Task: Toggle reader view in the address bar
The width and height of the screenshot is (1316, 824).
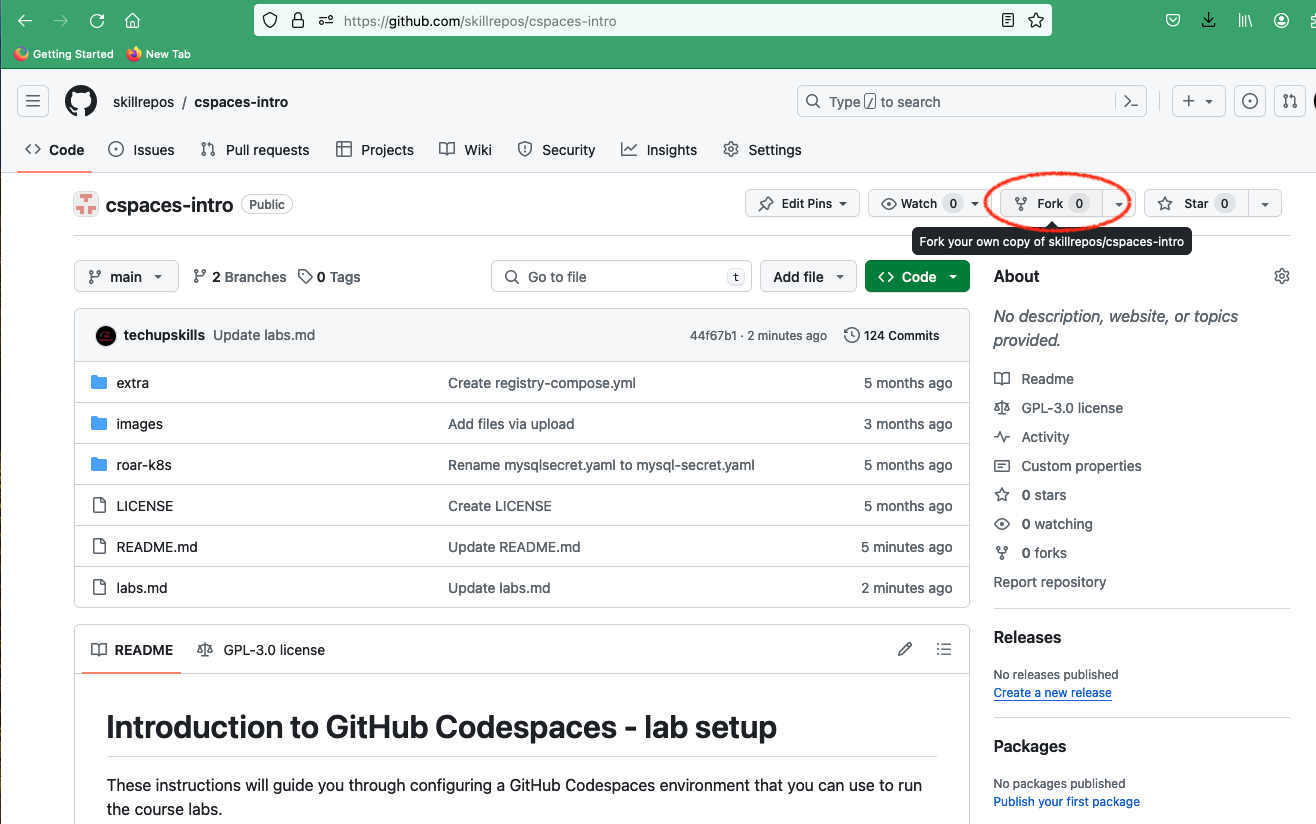Action: (x=1008, y=20)
